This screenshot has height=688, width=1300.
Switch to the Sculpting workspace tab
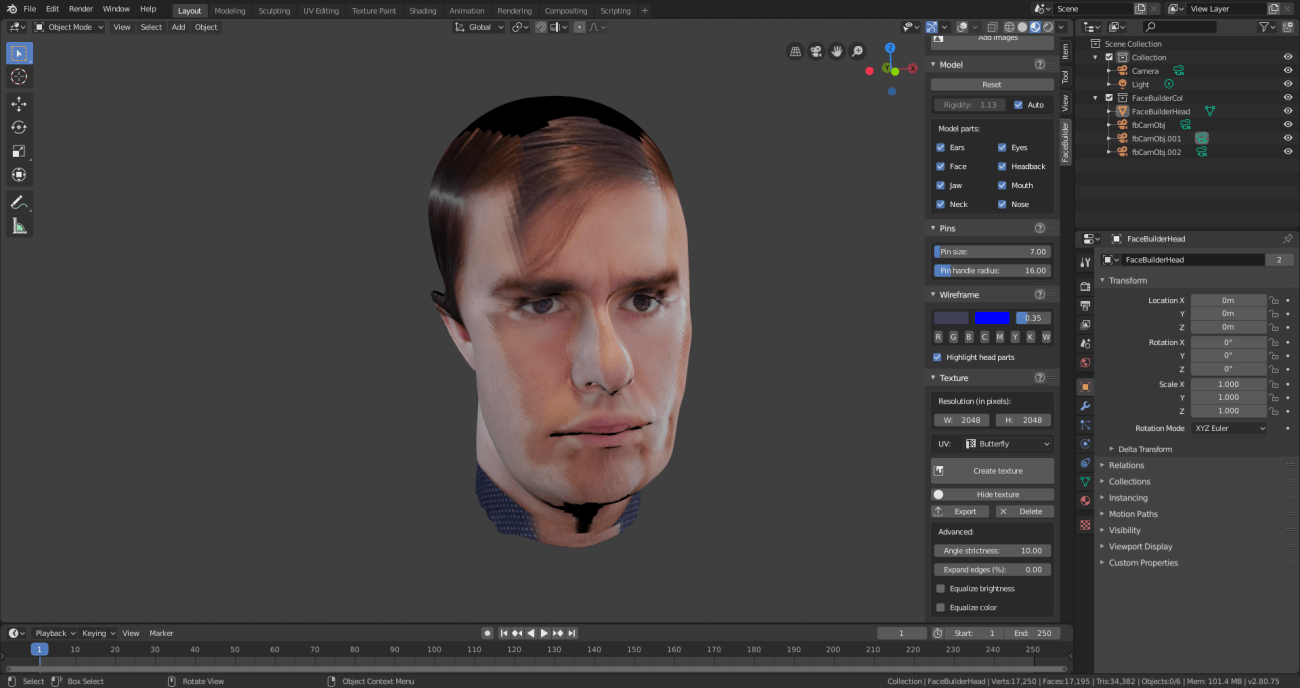274,11
